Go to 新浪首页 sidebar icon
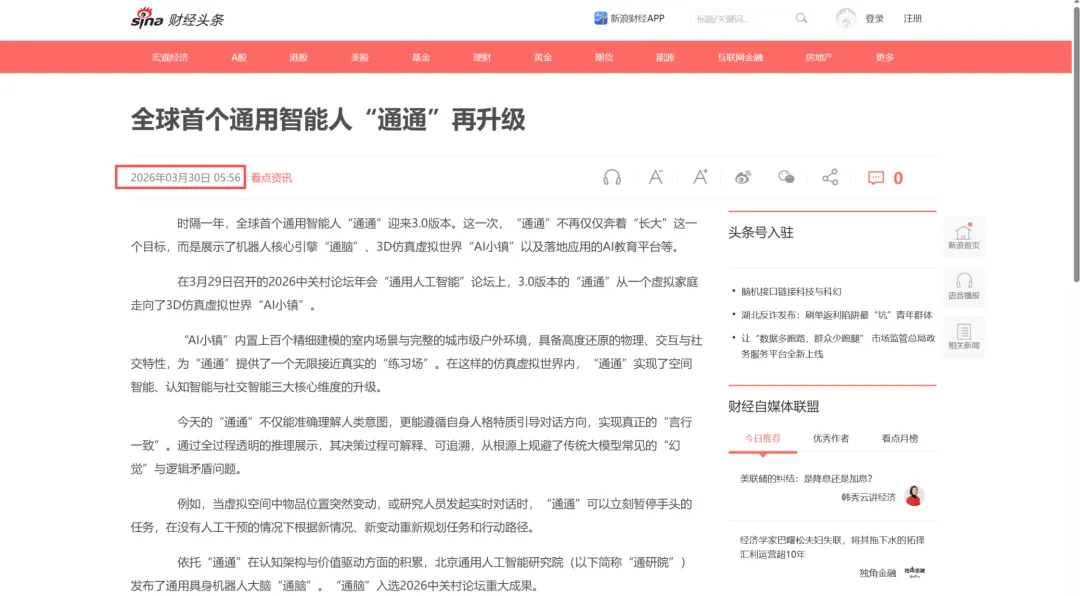The width and height of the screenshot is (1080, 596). (x=964, y=236)
